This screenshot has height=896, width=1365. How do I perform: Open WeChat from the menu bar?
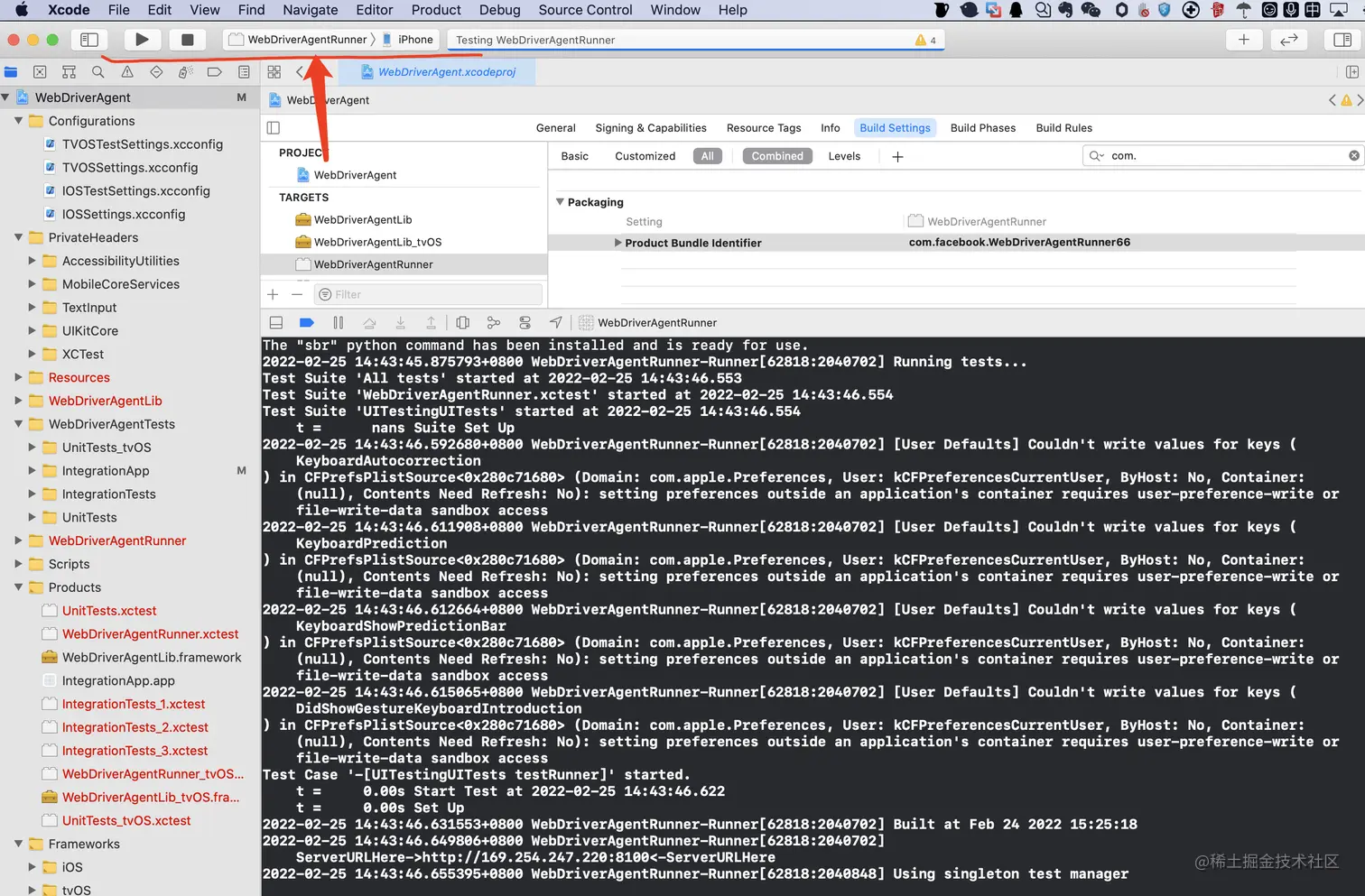pyautogui.click(x=1091, y=10)
